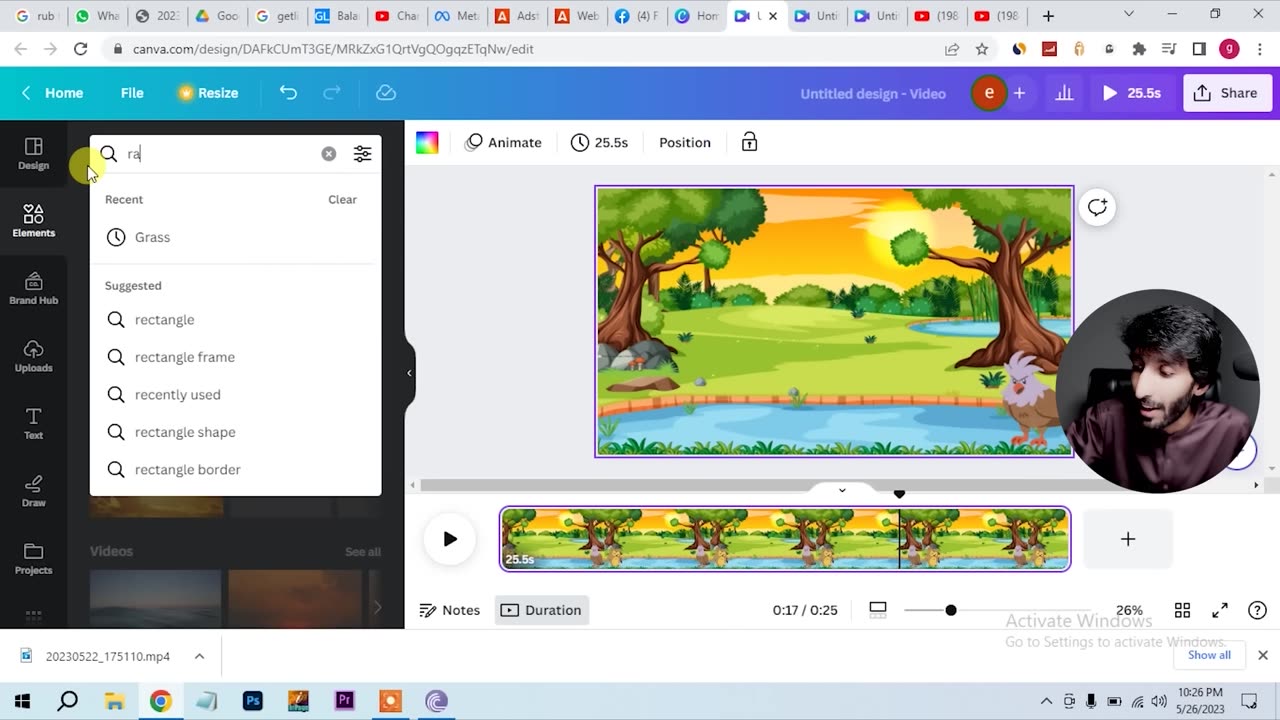
Task: Add a new page with plus
Action: 1128,539
